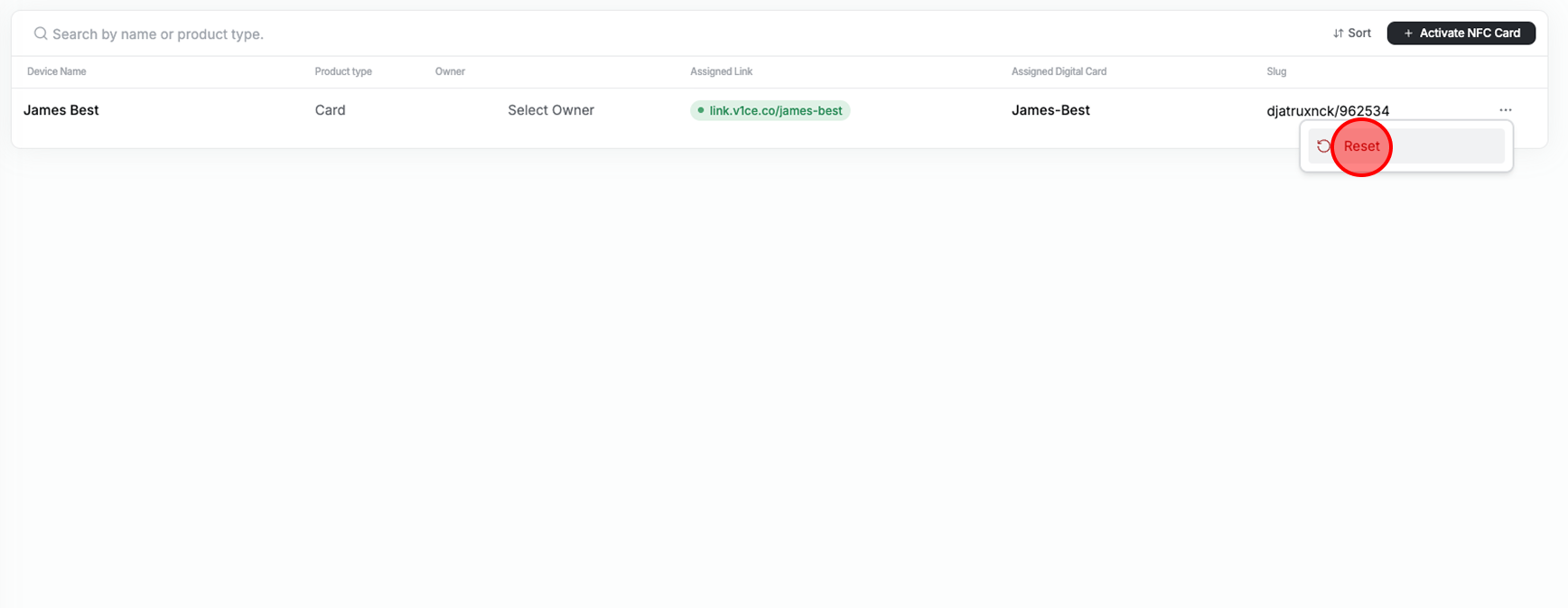Image resolution: width=1568 pixels, height=608 pixels.
Task: Click Activate NFC Card button
Action: coord(1461,33)
